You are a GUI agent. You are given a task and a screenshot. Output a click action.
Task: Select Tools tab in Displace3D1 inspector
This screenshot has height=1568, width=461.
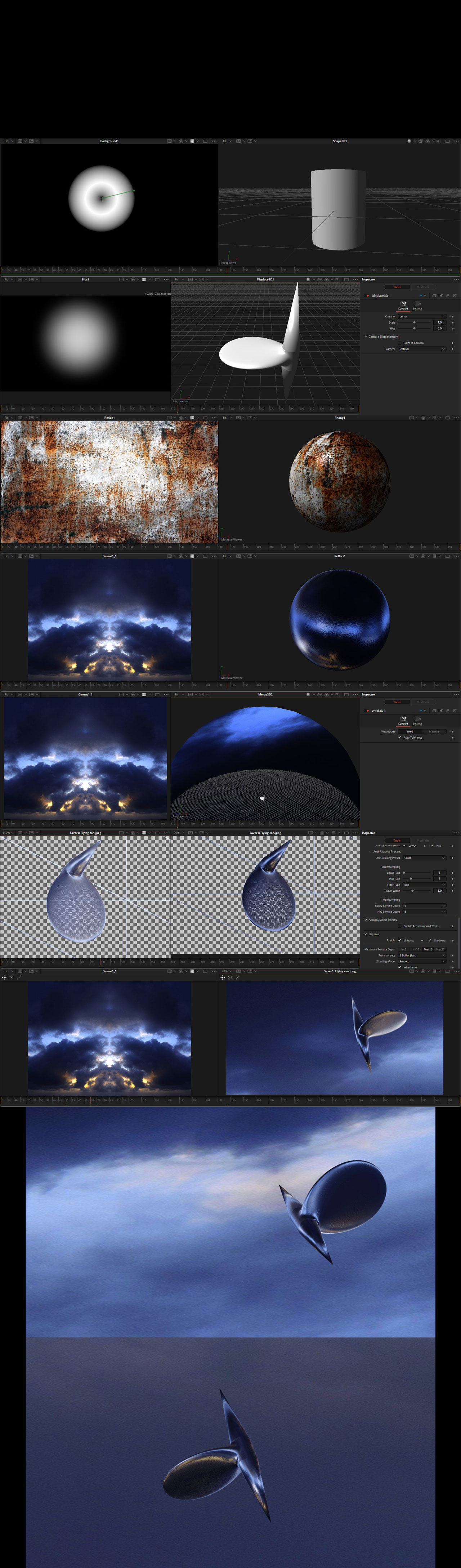(x=397, y=287)
